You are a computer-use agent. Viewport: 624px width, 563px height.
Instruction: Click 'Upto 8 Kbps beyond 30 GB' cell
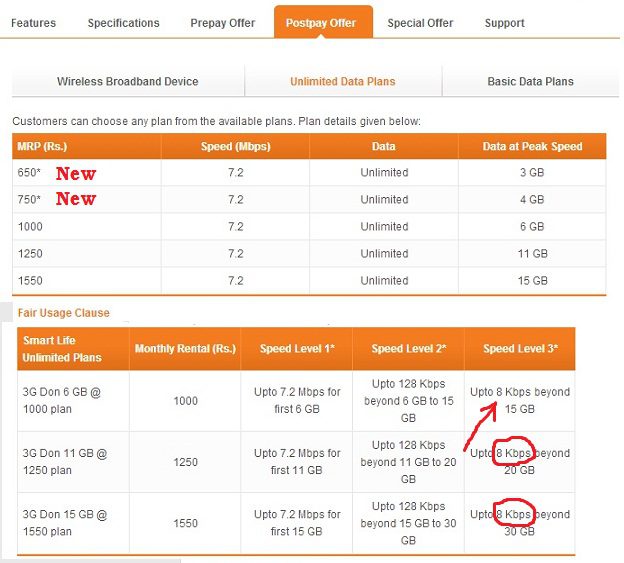coord(520,523)
